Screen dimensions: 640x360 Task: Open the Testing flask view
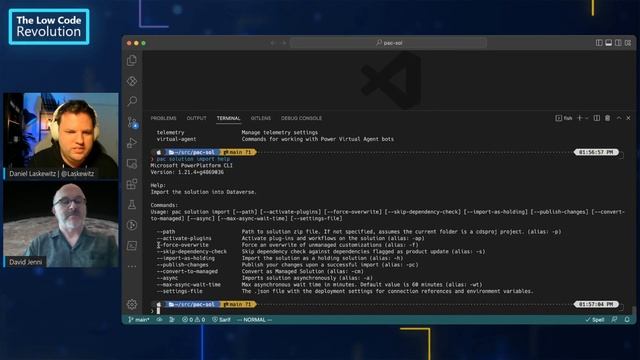[132, 204]
